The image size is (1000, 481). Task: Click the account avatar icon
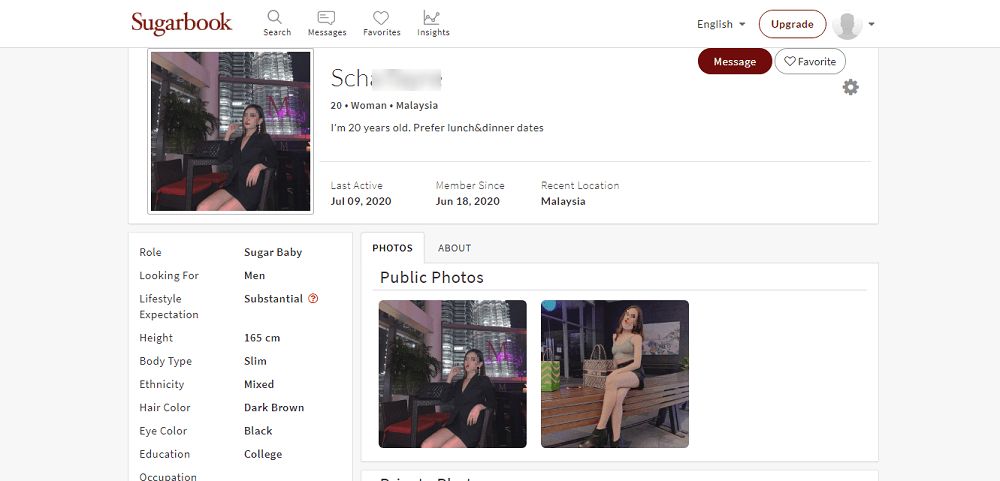click(847, 25)
